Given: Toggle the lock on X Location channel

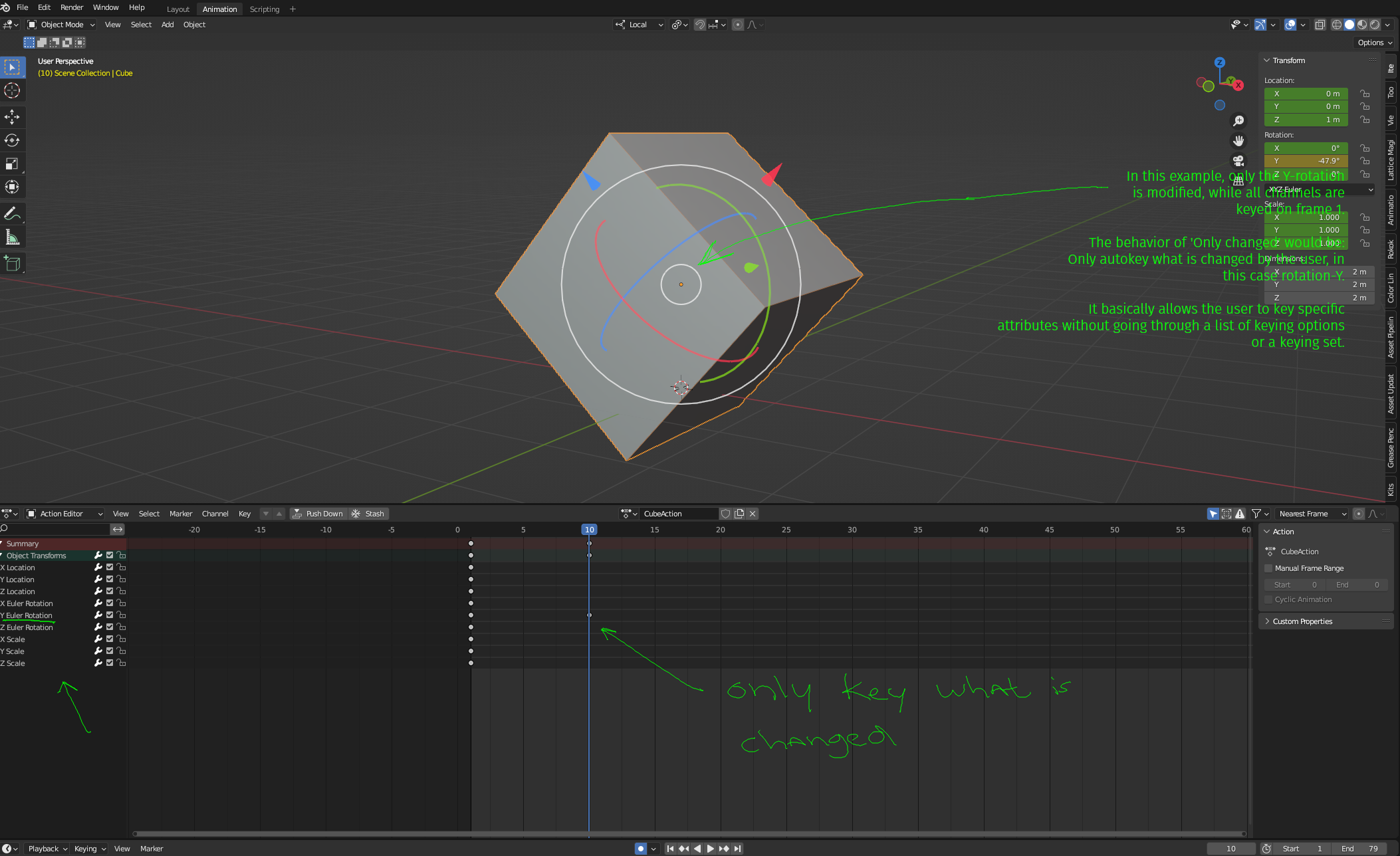Looking at the screenshot, I should [121, 567].
